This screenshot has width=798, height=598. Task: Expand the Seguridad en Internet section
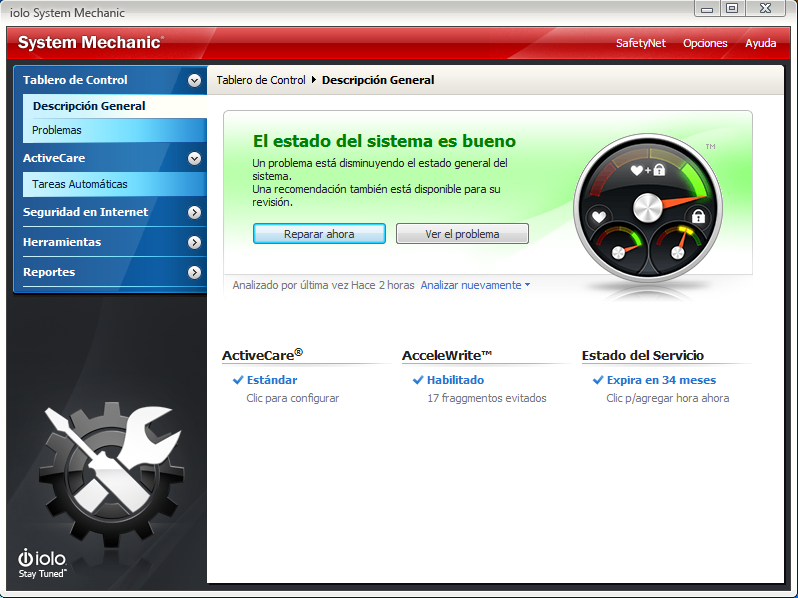[x=194, y=212]
